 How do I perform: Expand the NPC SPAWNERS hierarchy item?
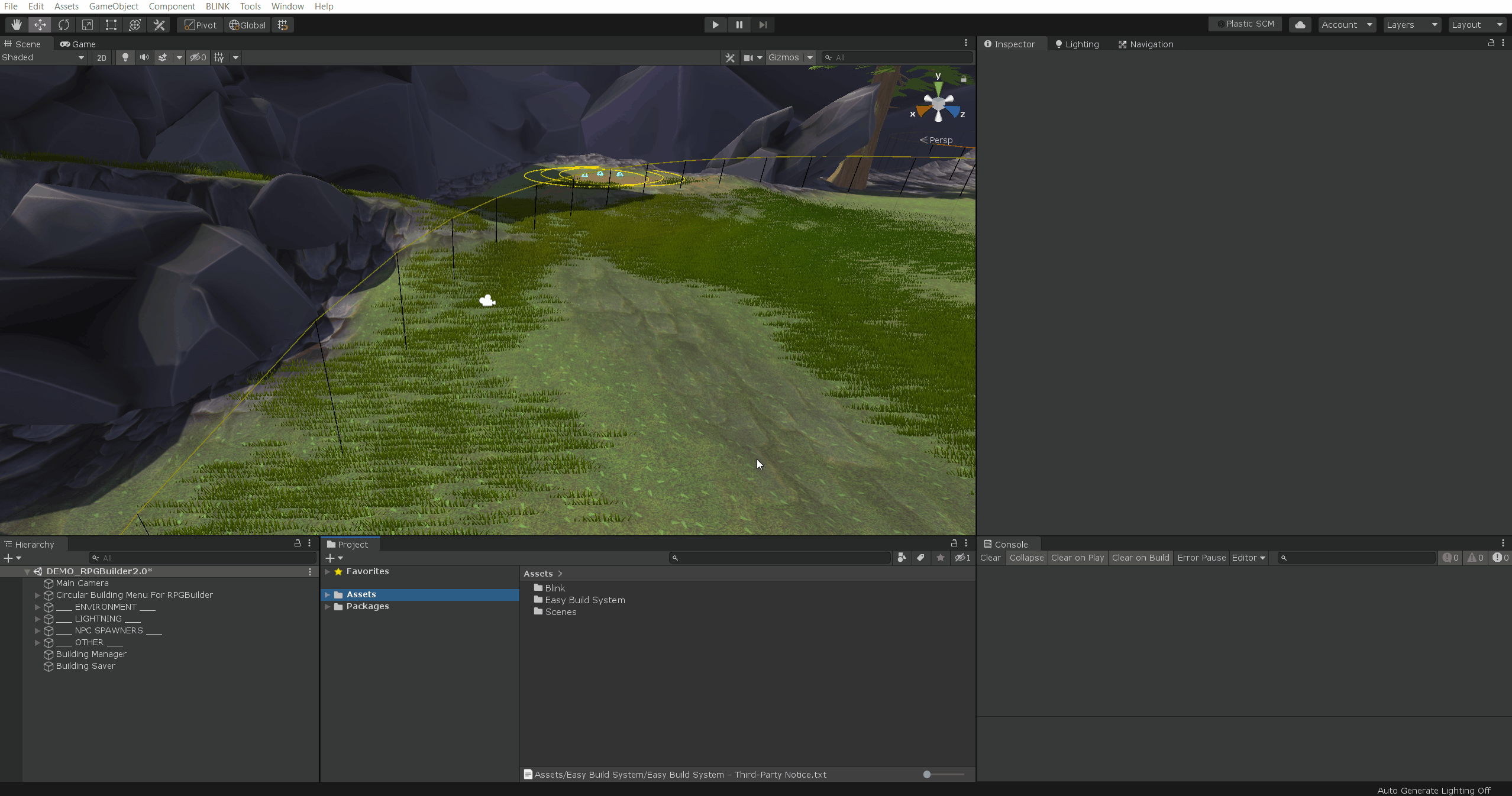pyautogui.click(x=37, y=630)
